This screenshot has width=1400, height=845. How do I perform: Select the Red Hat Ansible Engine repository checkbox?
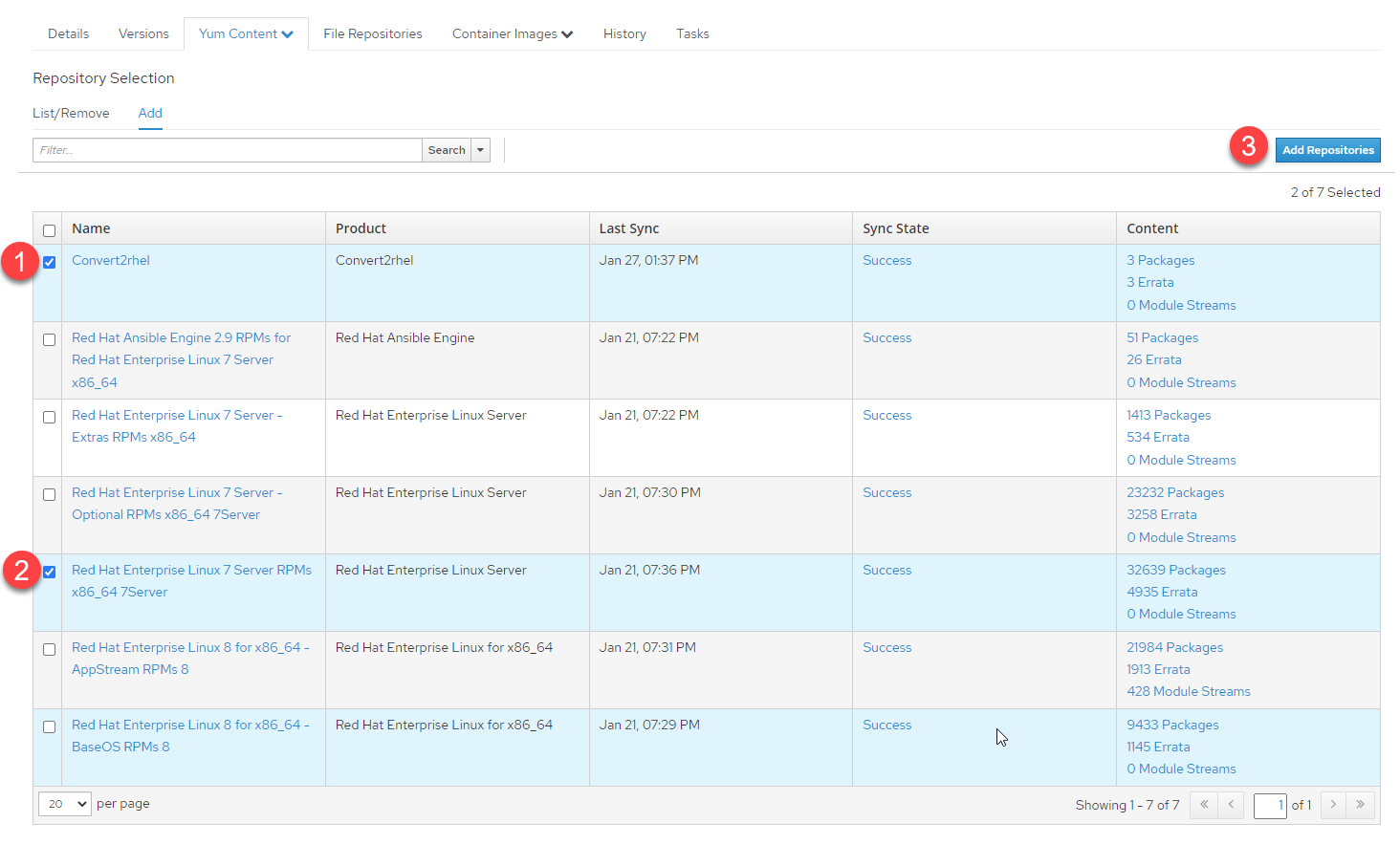(x=49, y=339)
